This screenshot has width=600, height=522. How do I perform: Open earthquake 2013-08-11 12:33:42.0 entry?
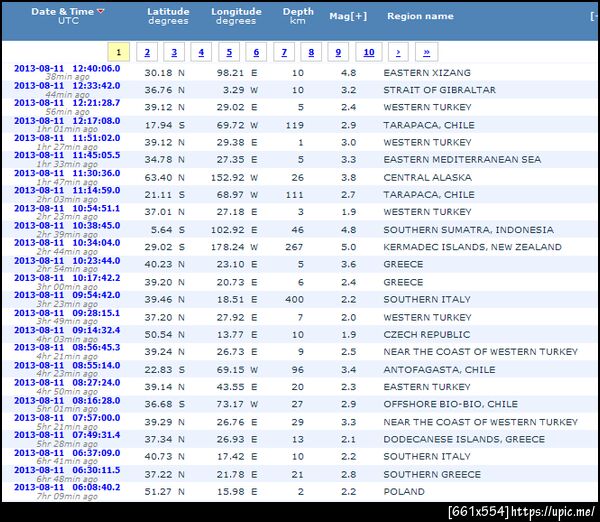click(67, 86)
